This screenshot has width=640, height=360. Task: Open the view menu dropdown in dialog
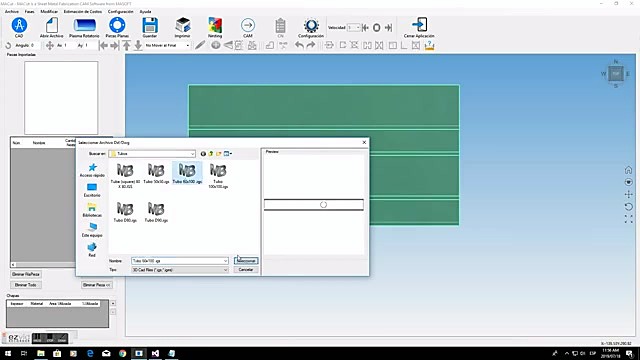click(228, 154)
